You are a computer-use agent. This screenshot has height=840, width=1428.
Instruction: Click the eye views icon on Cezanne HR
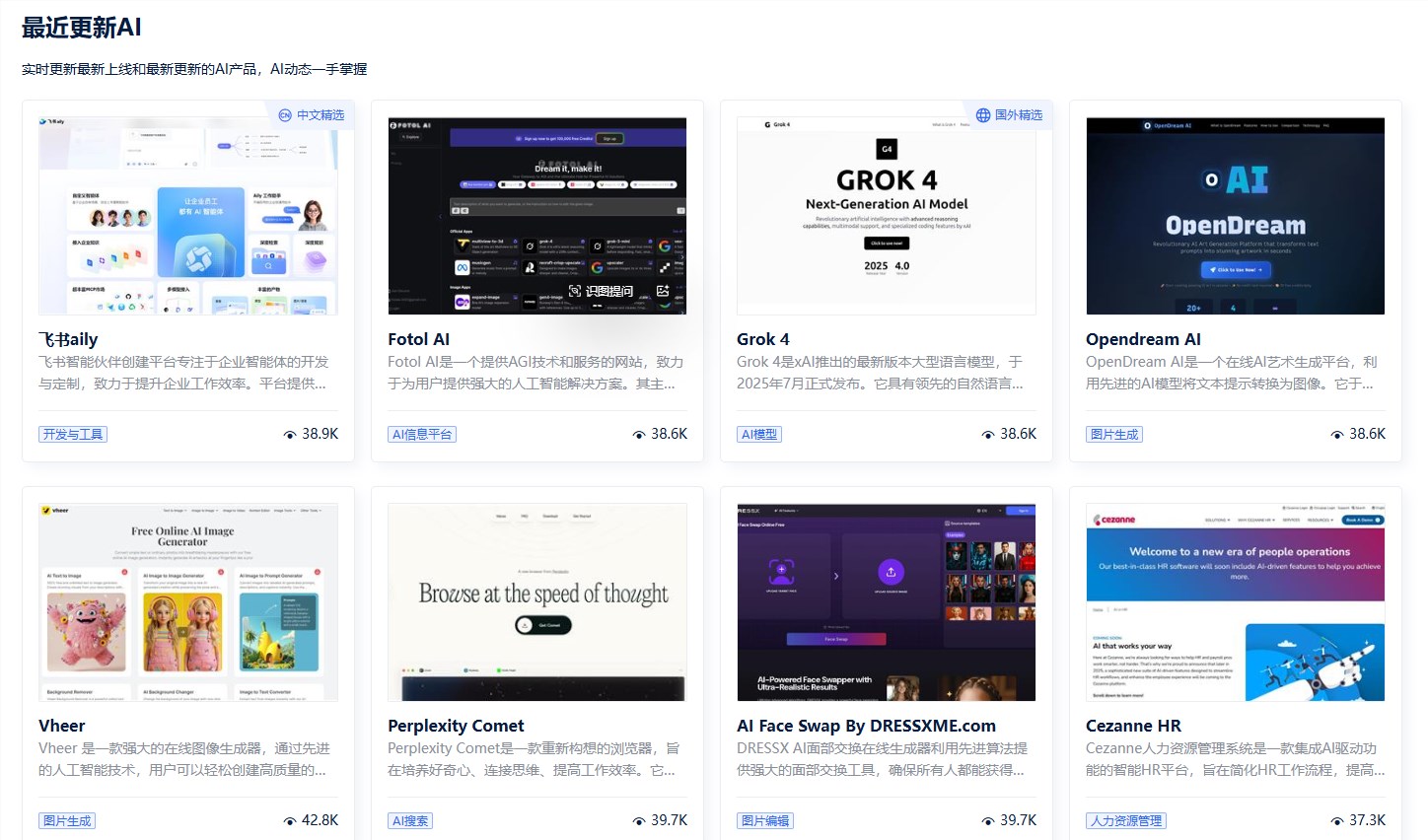[x=1337, y=821]
